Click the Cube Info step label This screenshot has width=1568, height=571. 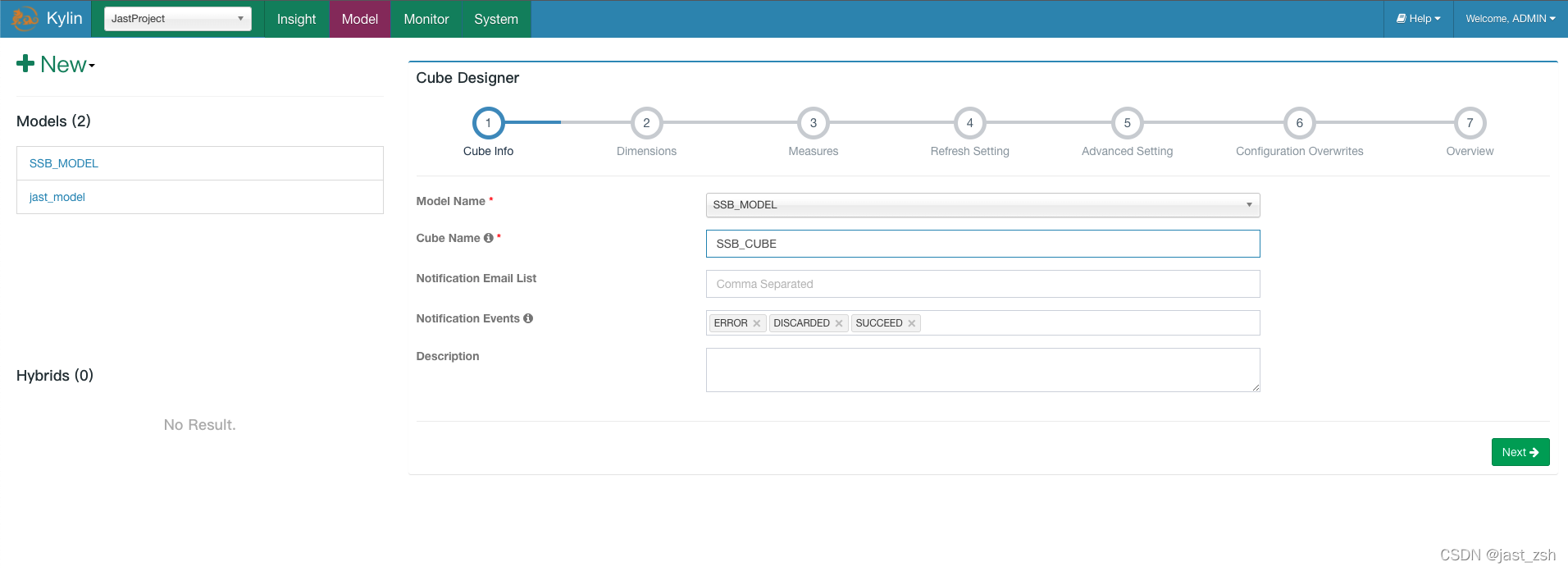488,151
